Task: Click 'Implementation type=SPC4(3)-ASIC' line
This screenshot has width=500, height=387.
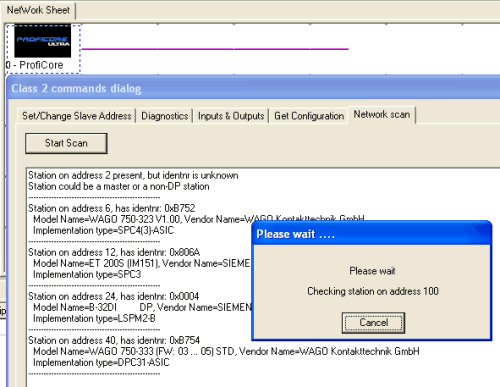Action: click(x=103, y=230)
